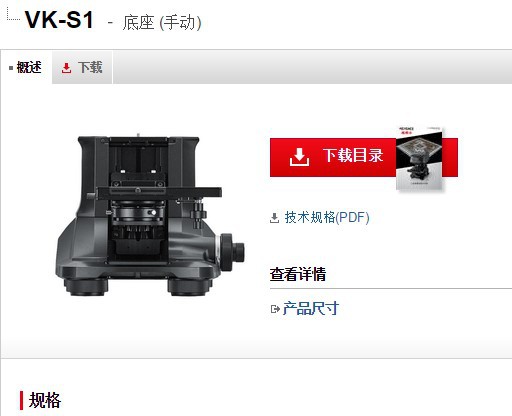Open the 技术规格(PDF) link
512x416 pixels.
click(327, 217)
